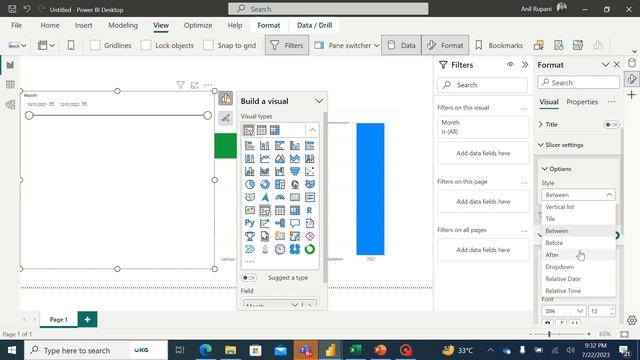Screen dimensions: 640x360
Task: Open the Pane switcher dropdown
Action: (x=347, y=45)
